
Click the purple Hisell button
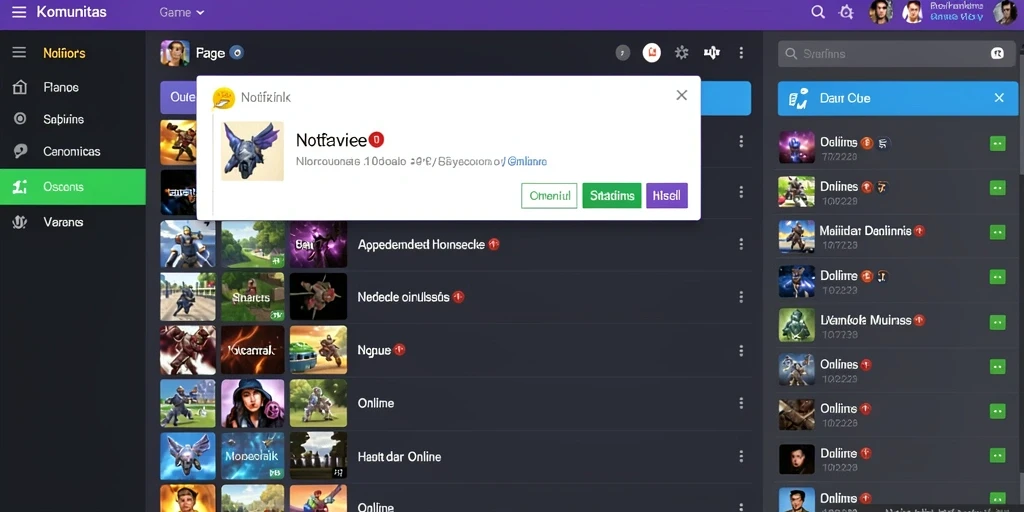(x=667, y=195)
